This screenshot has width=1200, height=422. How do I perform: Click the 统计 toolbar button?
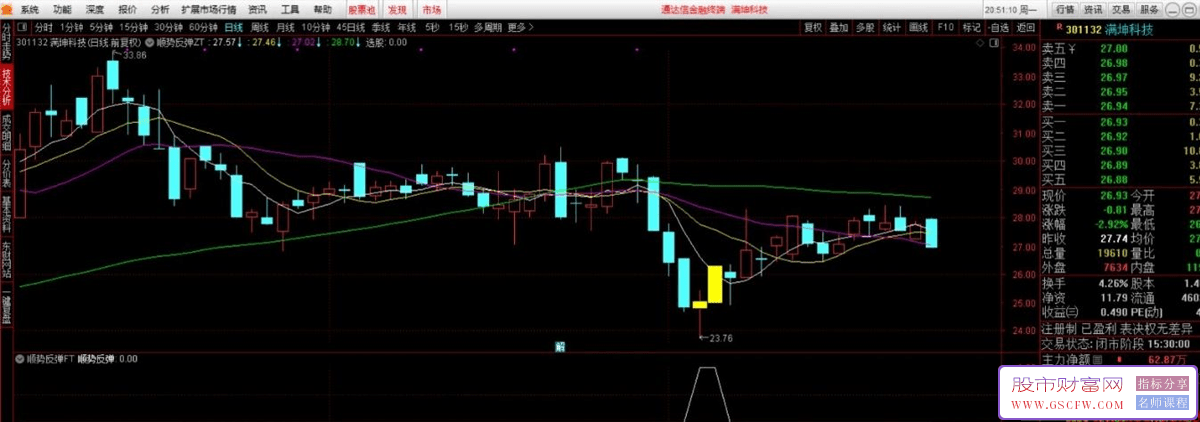coord(892,27)
